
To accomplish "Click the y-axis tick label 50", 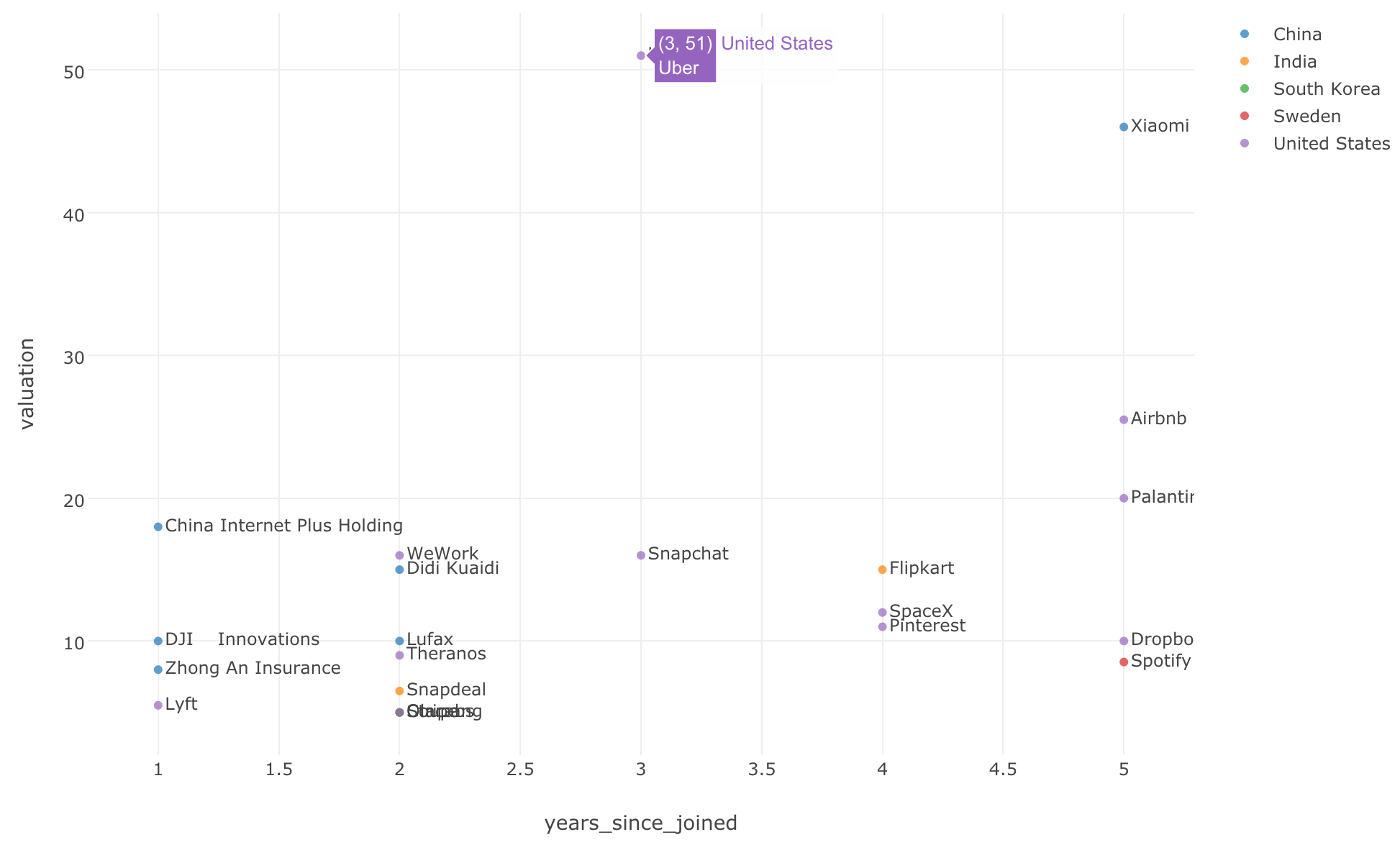I will [76, 72].
